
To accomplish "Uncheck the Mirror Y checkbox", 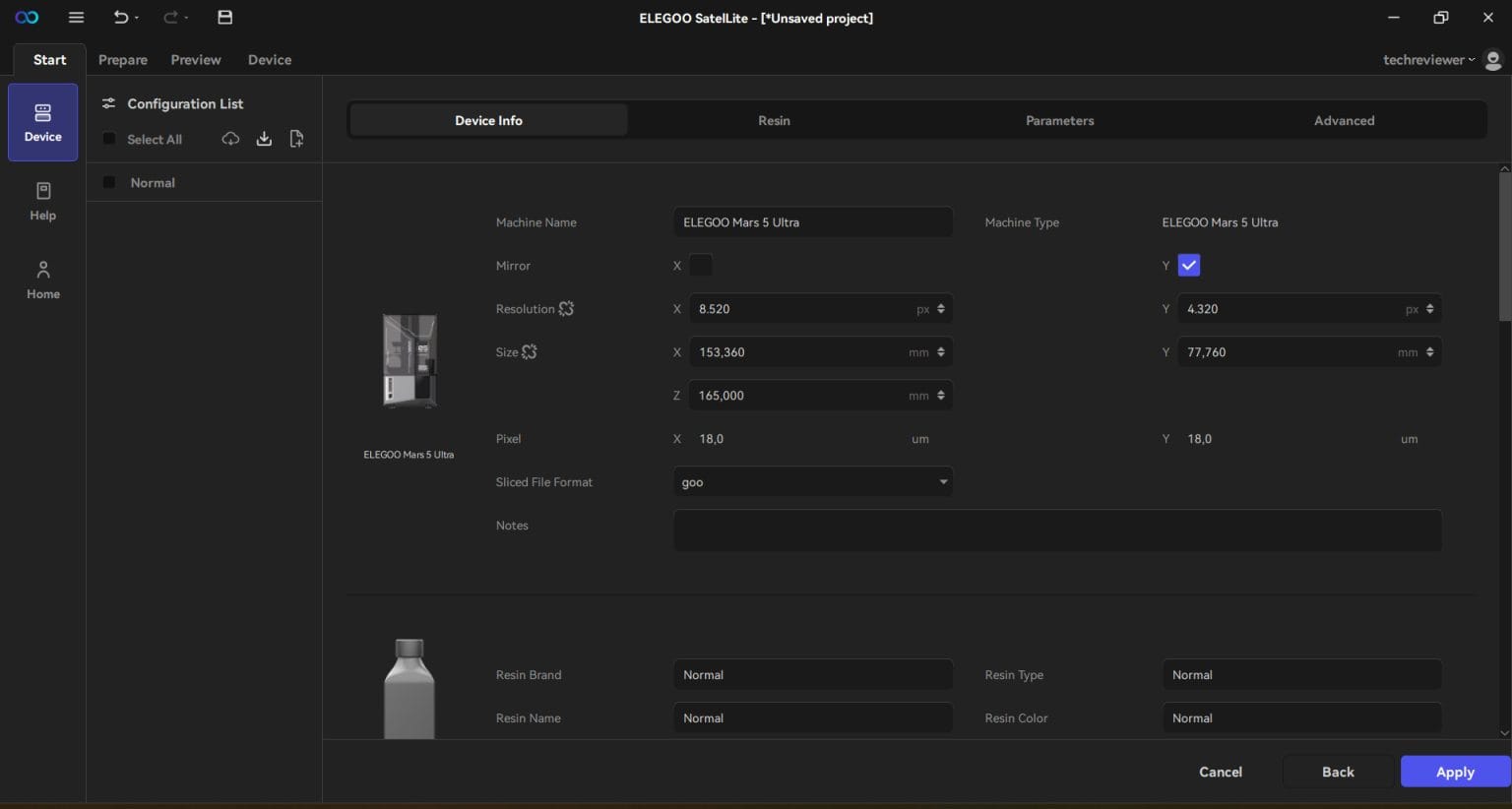I will click(1189, 266).
